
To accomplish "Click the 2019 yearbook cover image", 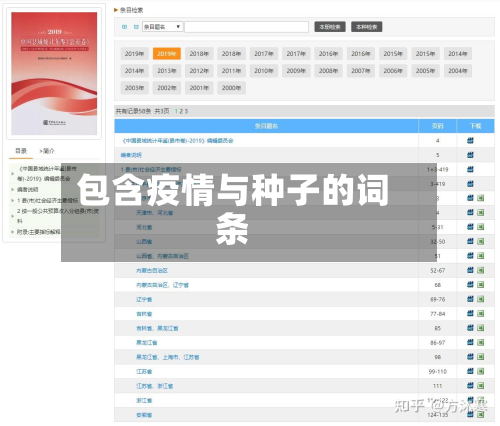I will pyautogui.click(x=54, y=73).
